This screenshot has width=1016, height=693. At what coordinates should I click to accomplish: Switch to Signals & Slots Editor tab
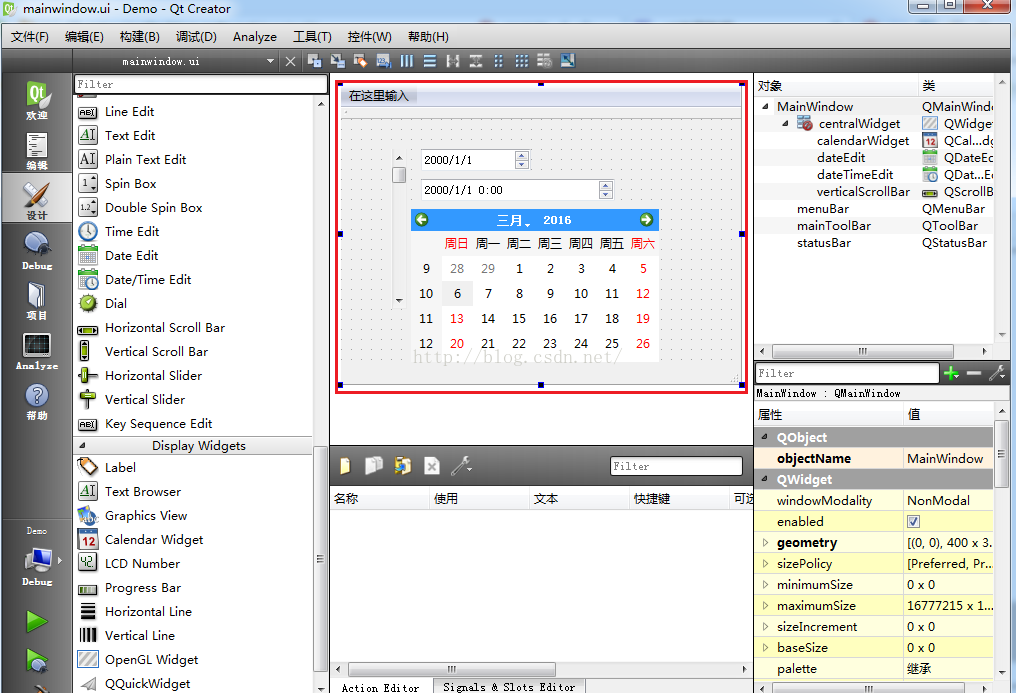[509, 687]
